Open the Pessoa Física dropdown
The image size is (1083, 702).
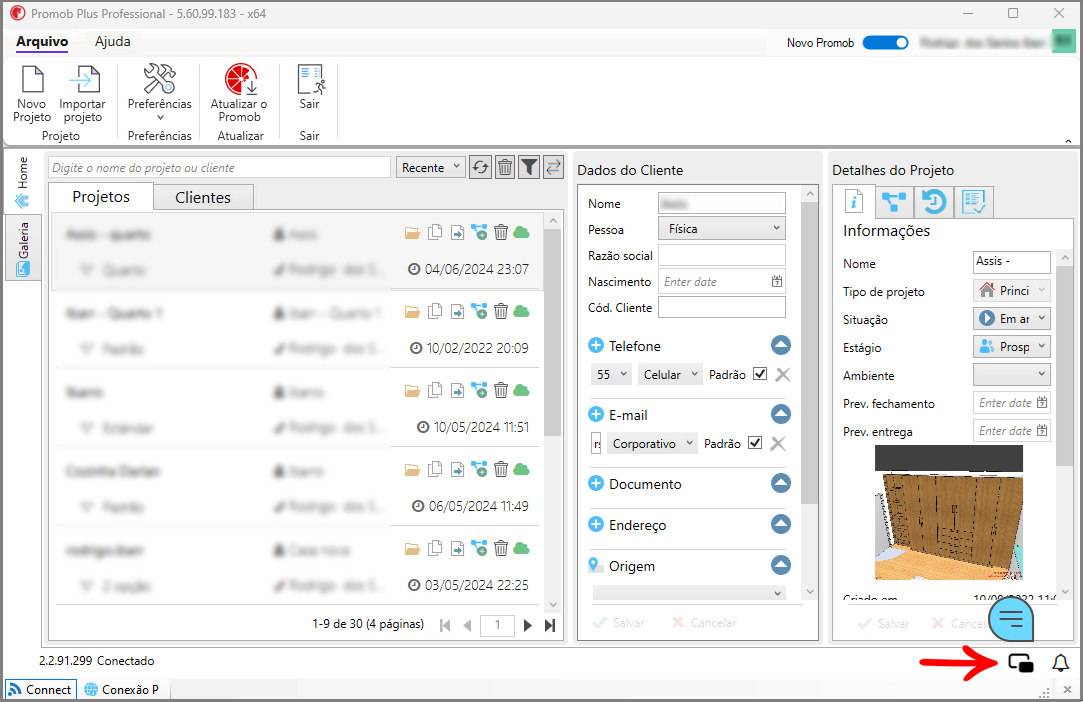pos(722,229)
